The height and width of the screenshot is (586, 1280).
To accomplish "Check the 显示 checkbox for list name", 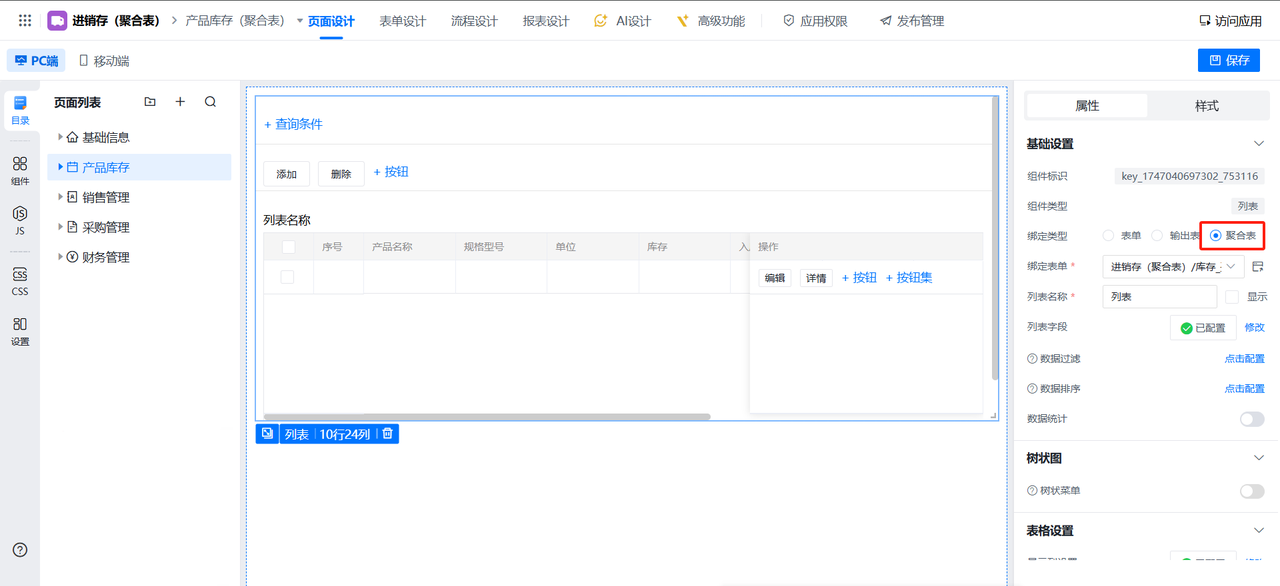I will pos(1232,297).
